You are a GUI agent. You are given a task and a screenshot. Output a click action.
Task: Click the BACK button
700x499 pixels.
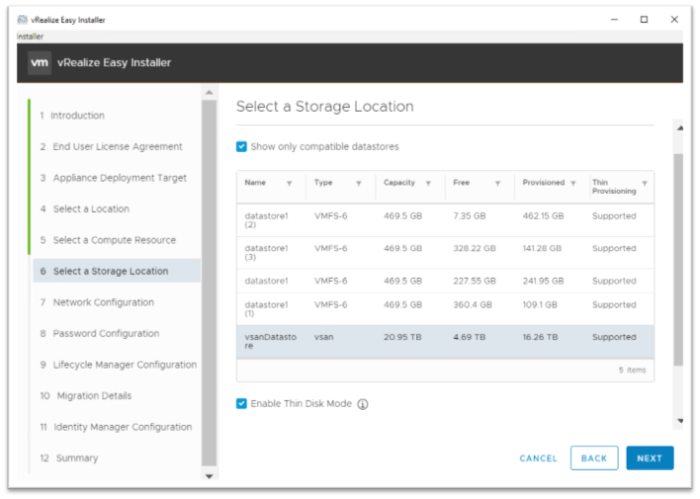click(594, 458)
